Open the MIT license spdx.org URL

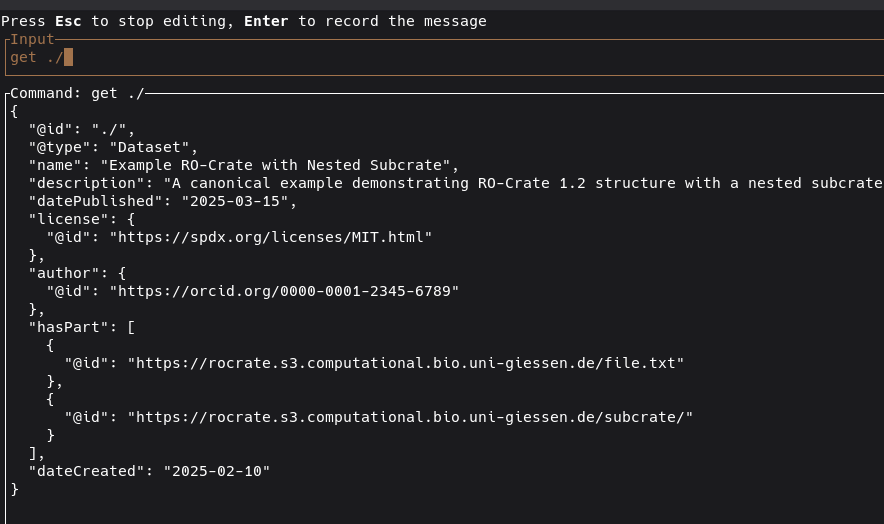pyautogui.click(x=270, y=237)
